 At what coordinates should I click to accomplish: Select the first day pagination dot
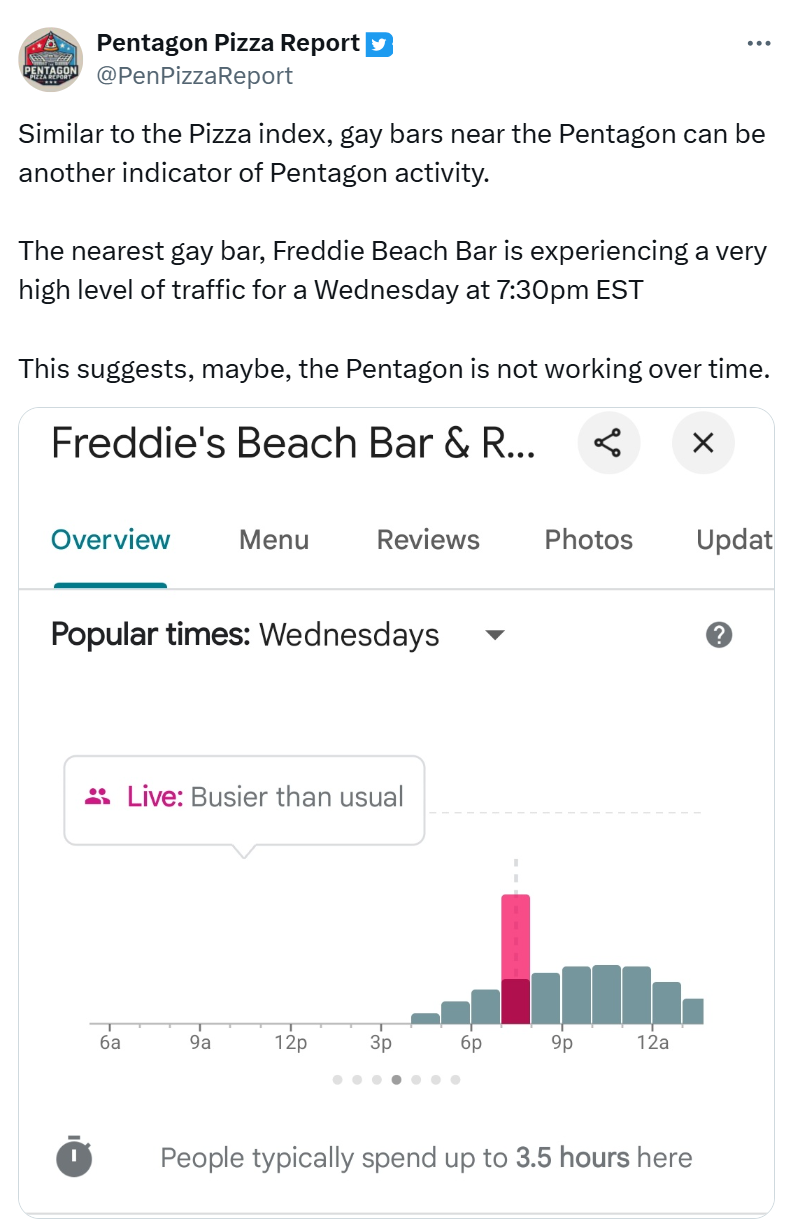(x=338, y=1080)
